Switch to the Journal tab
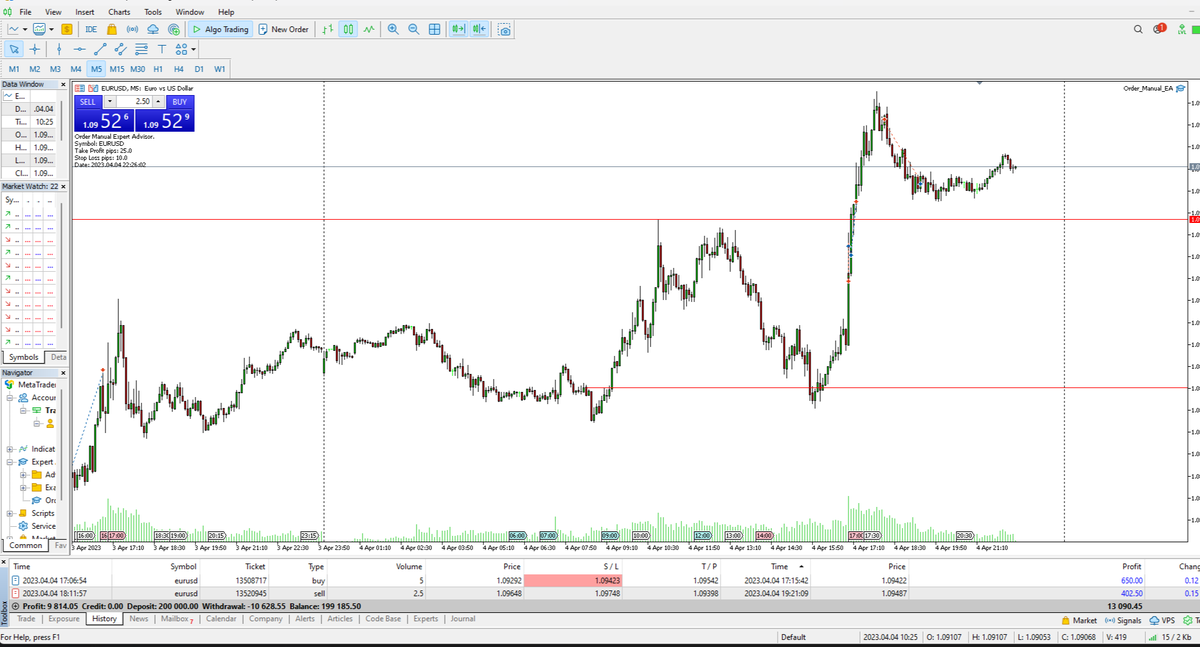This screenshot has width=1200, height=647. click(x=463, y=619)
